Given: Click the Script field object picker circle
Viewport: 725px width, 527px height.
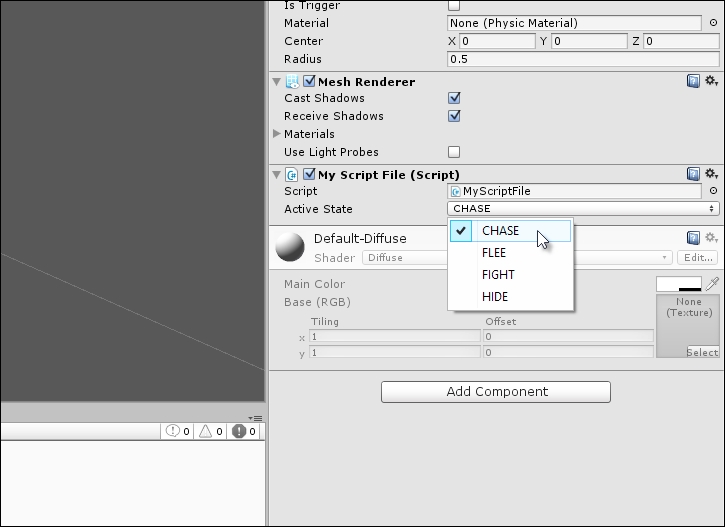Looking at the screenshot, I should 713,190.
